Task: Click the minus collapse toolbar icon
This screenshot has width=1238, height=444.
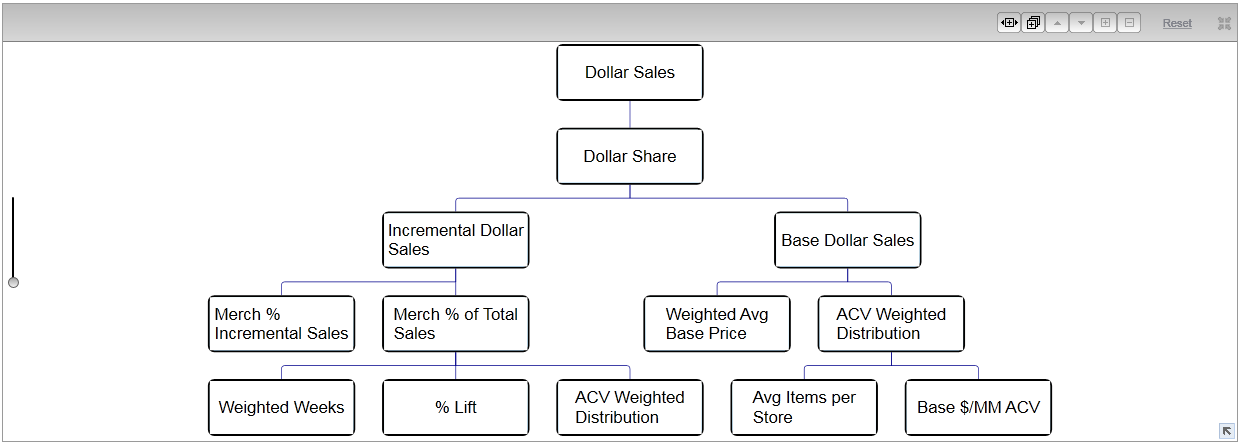Action: 1129,23
